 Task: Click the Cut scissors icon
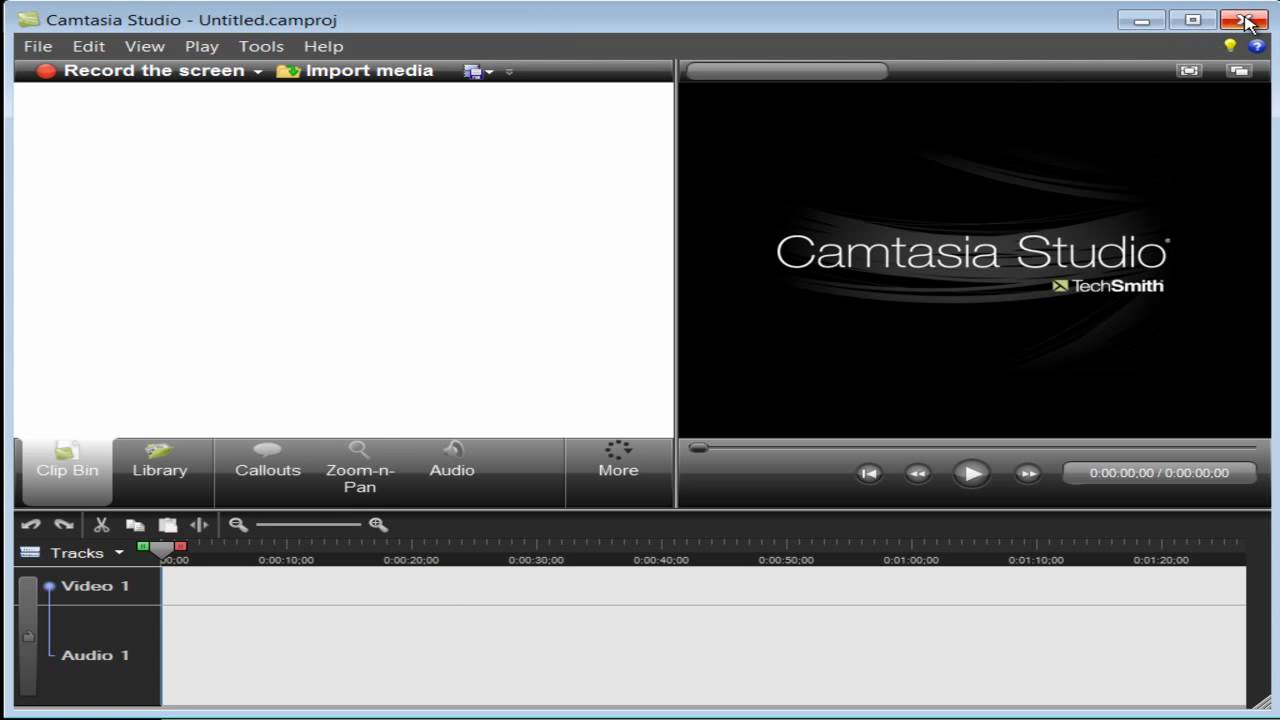101,524
